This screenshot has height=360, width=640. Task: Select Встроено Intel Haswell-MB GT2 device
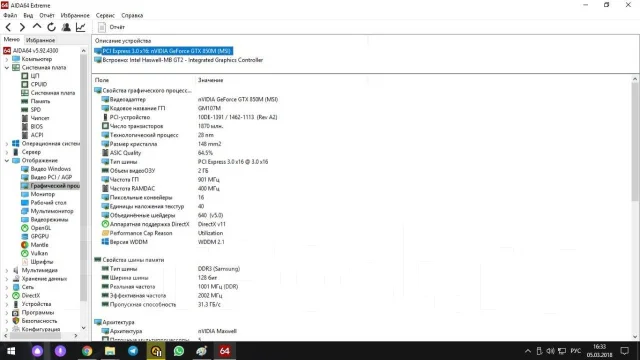pyautogui.click(x=179, y=60)
